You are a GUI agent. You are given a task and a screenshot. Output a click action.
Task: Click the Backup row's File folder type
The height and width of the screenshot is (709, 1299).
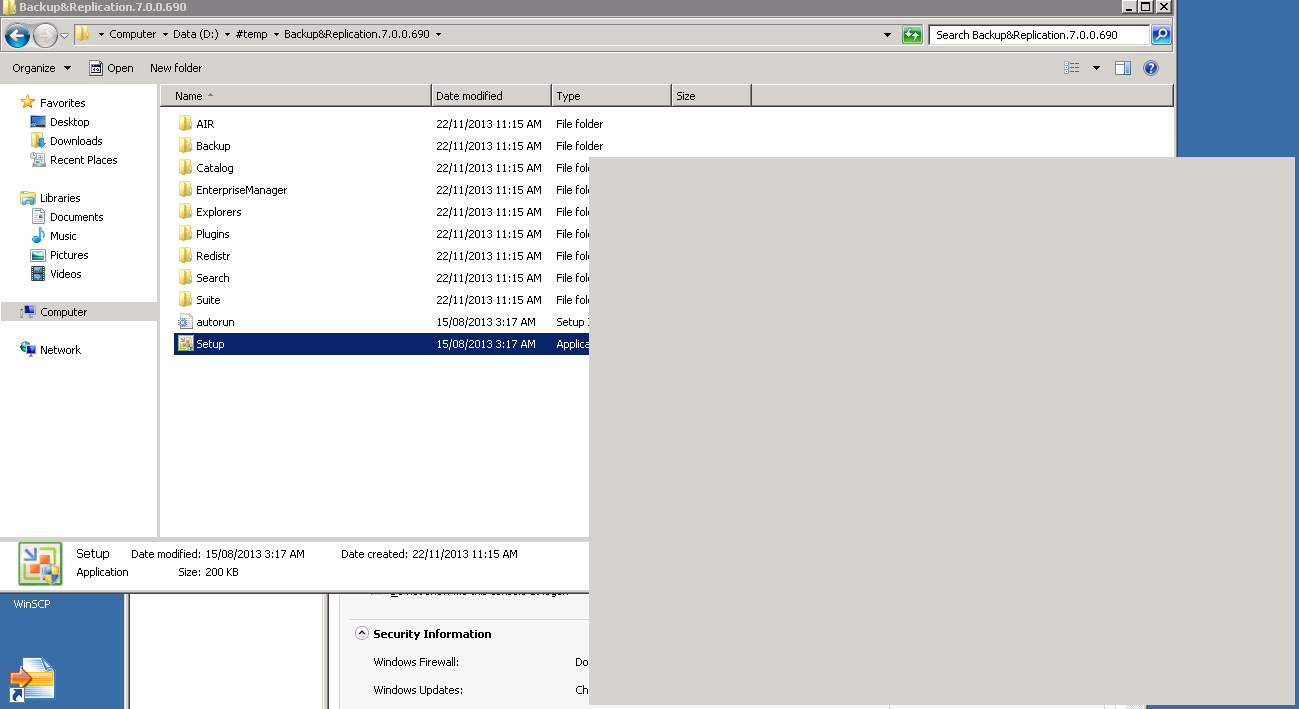tap(580, 146)
